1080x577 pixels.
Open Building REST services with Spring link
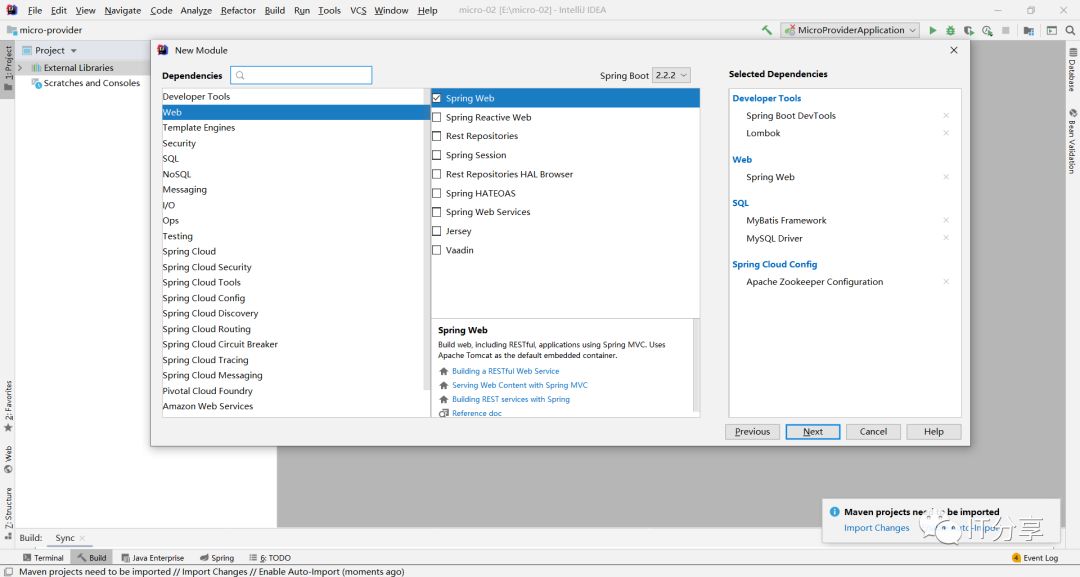511,399
